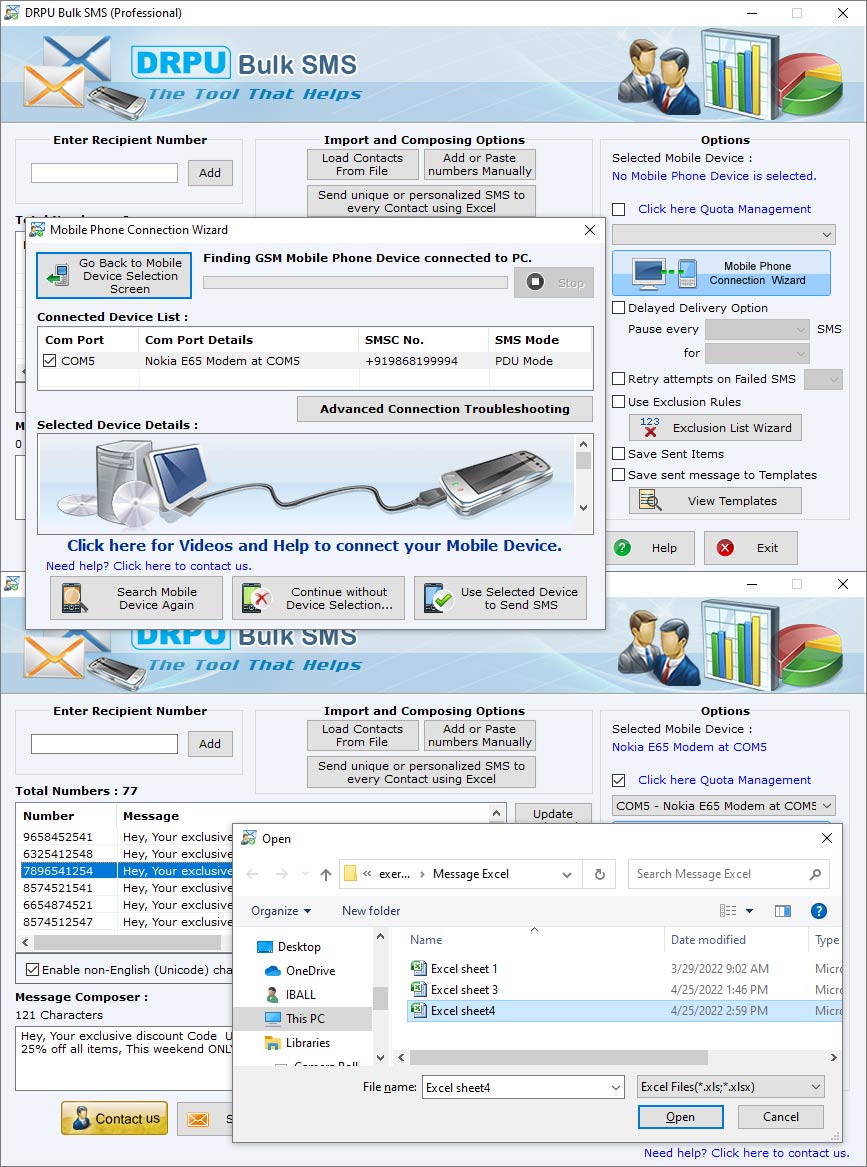Launch the Mobile Phone Connection Wizard

[x=721, y=272]
